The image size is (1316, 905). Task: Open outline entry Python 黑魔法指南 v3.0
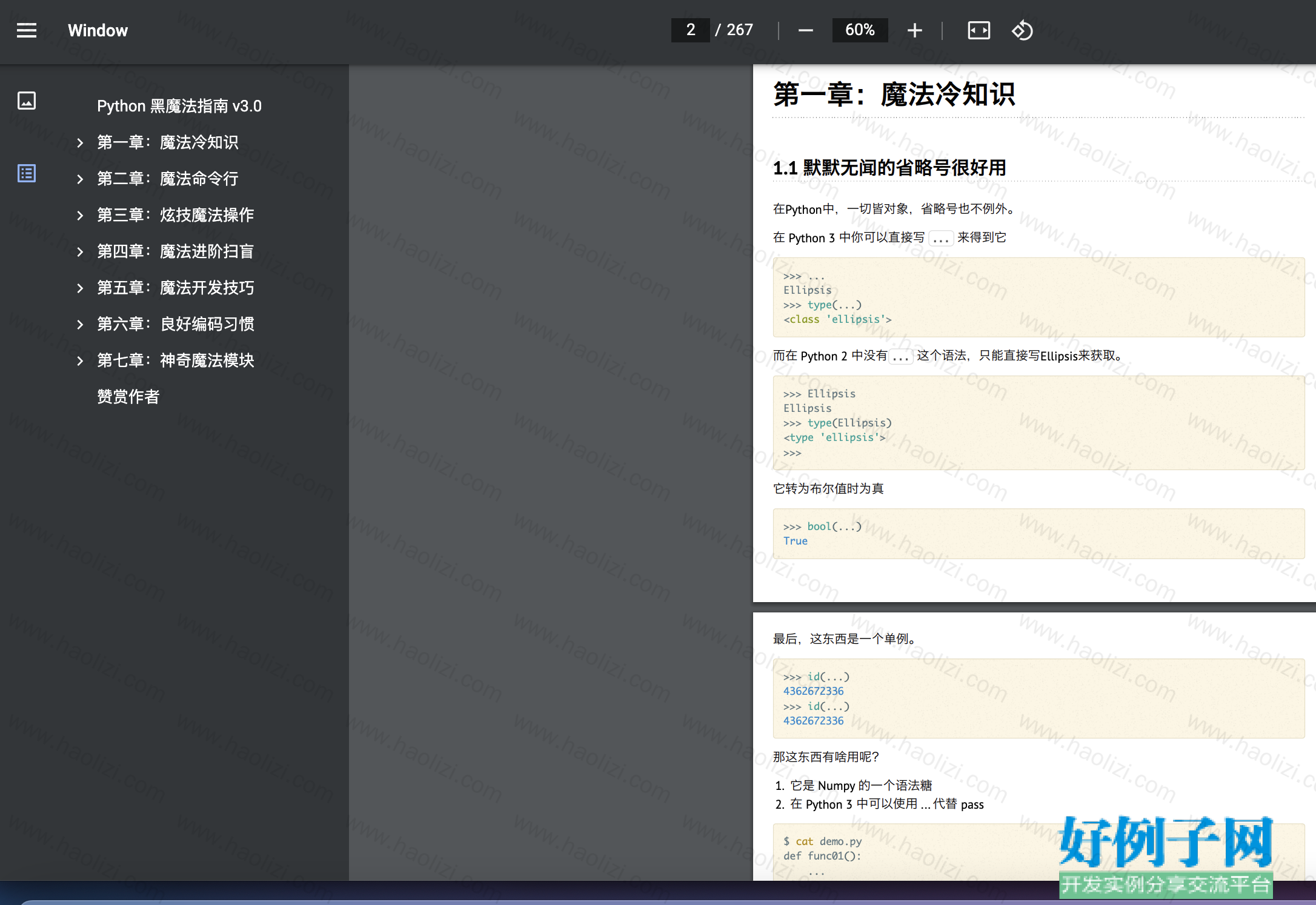tap(179, 106)
